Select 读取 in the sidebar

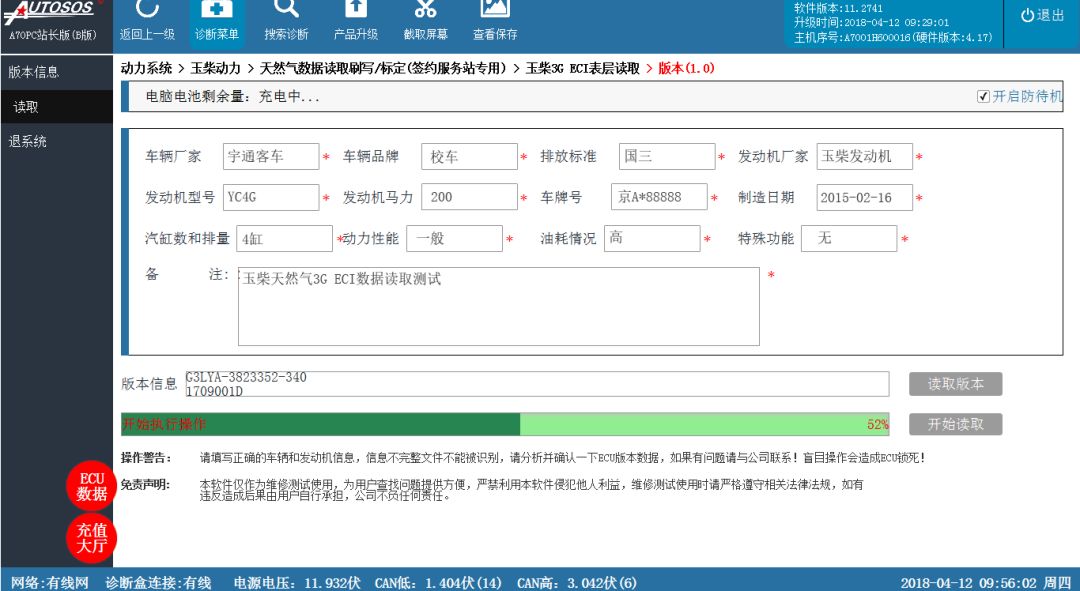click(x=56, y=107)
